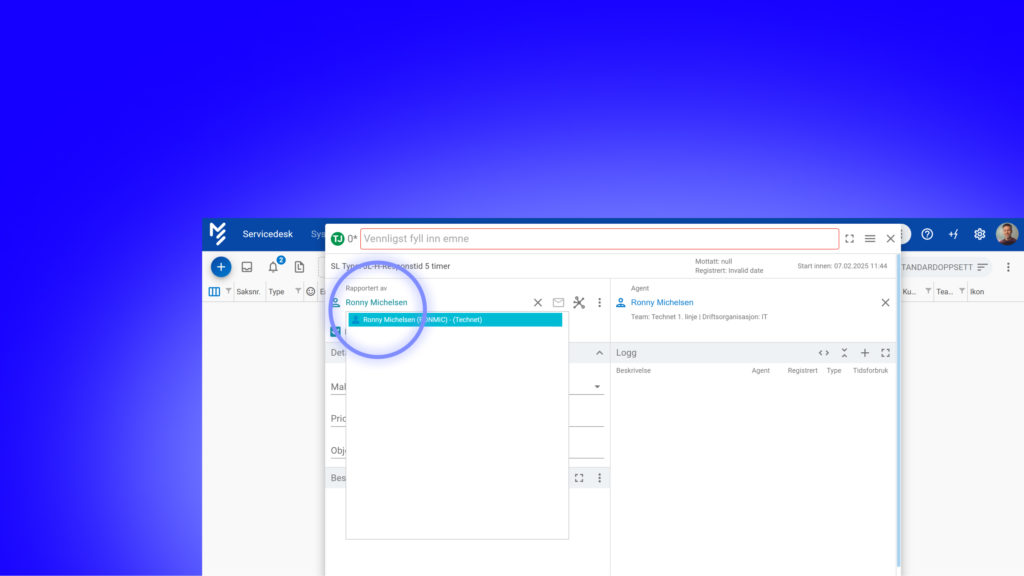Open the Servicedesk menu item
Viewport: 1024px width, 576px height.
(x=268, y=234)
